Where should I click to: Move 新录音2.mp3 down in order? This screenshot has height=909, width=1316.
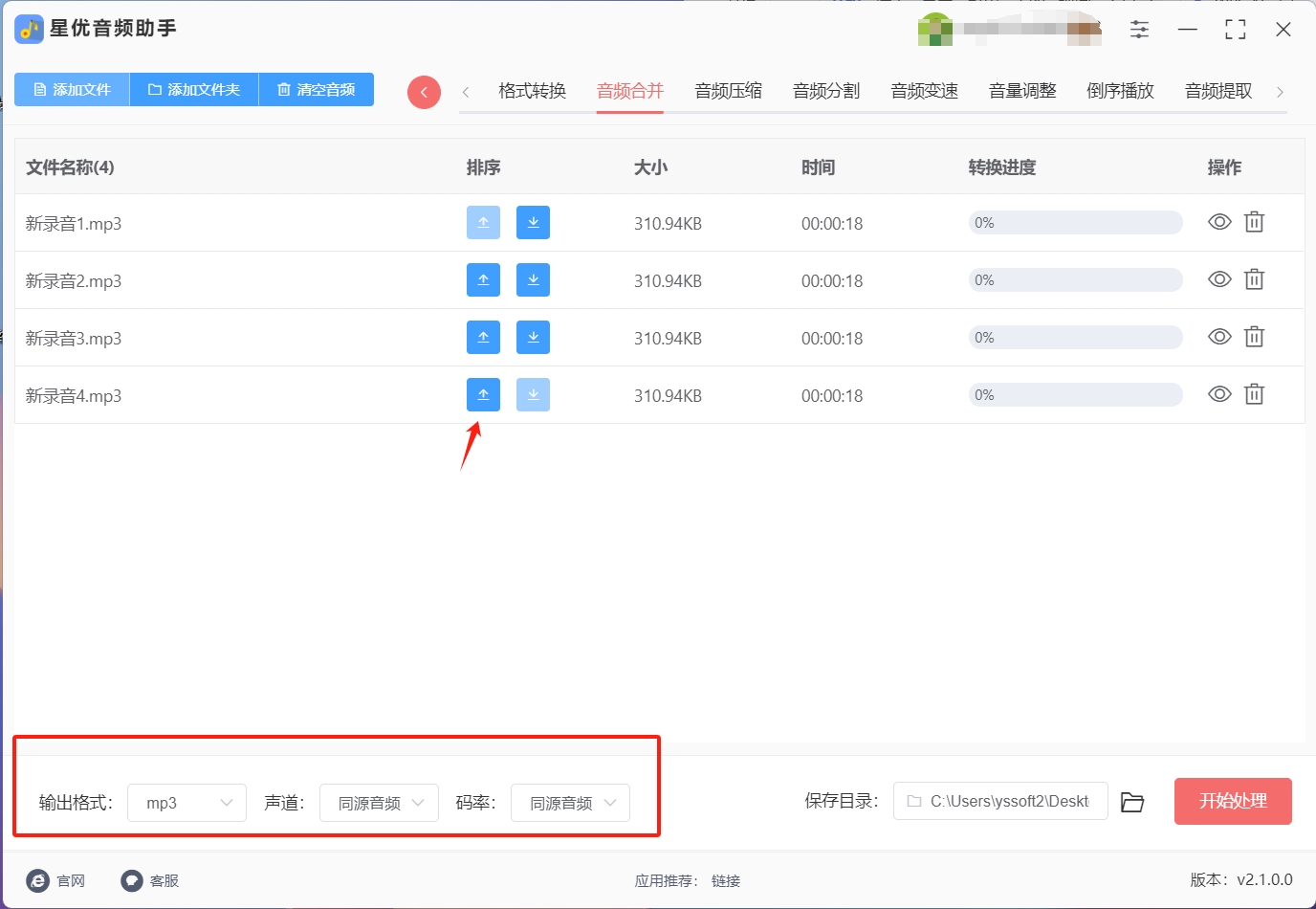click(533, 279)
